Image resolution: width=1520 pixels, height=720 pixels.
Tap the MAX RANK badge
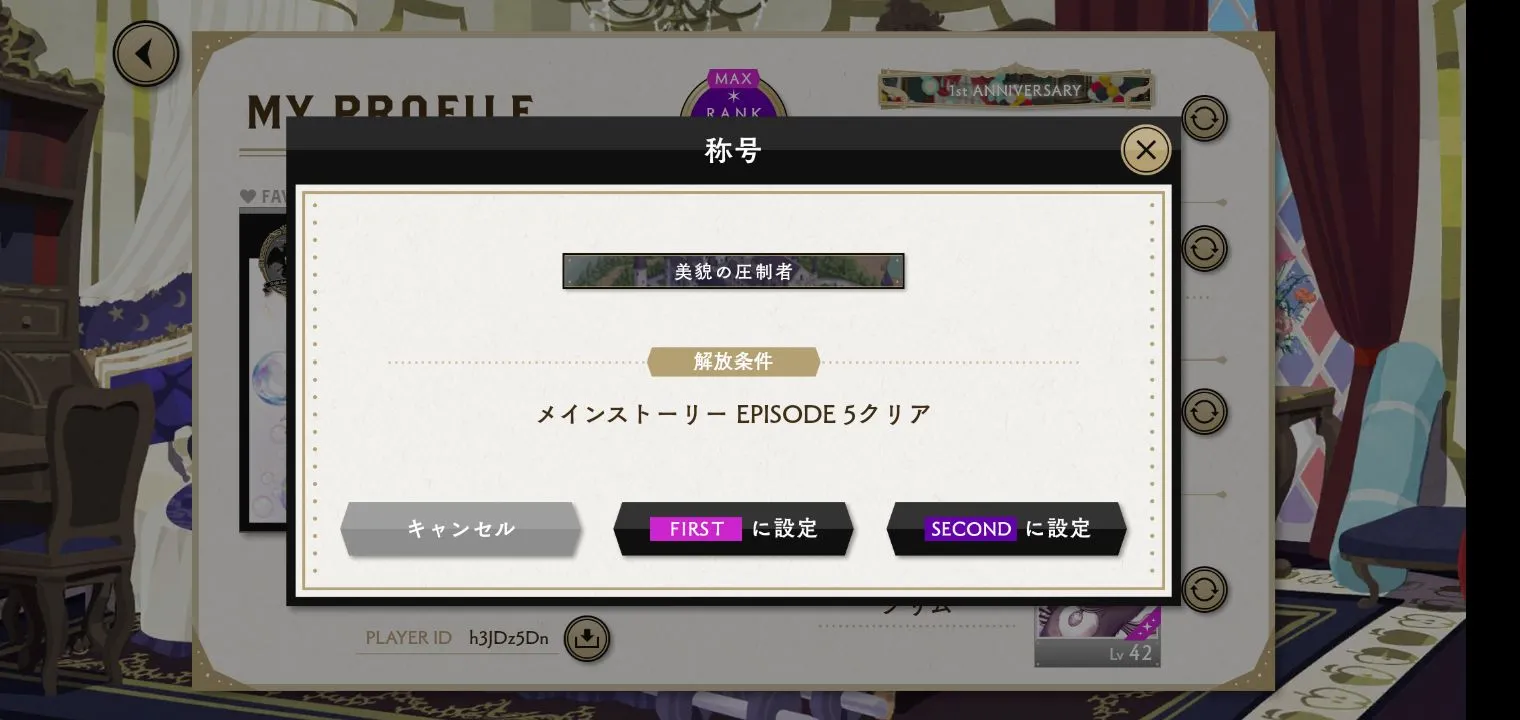[734, 95]
